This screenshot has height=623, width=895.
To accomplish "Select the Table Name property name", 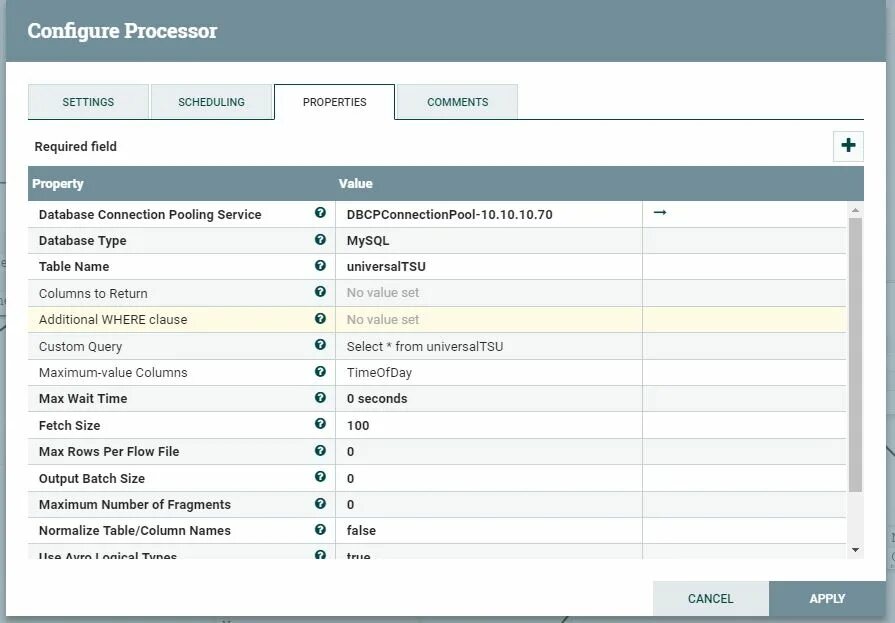I will coord(74,267).
